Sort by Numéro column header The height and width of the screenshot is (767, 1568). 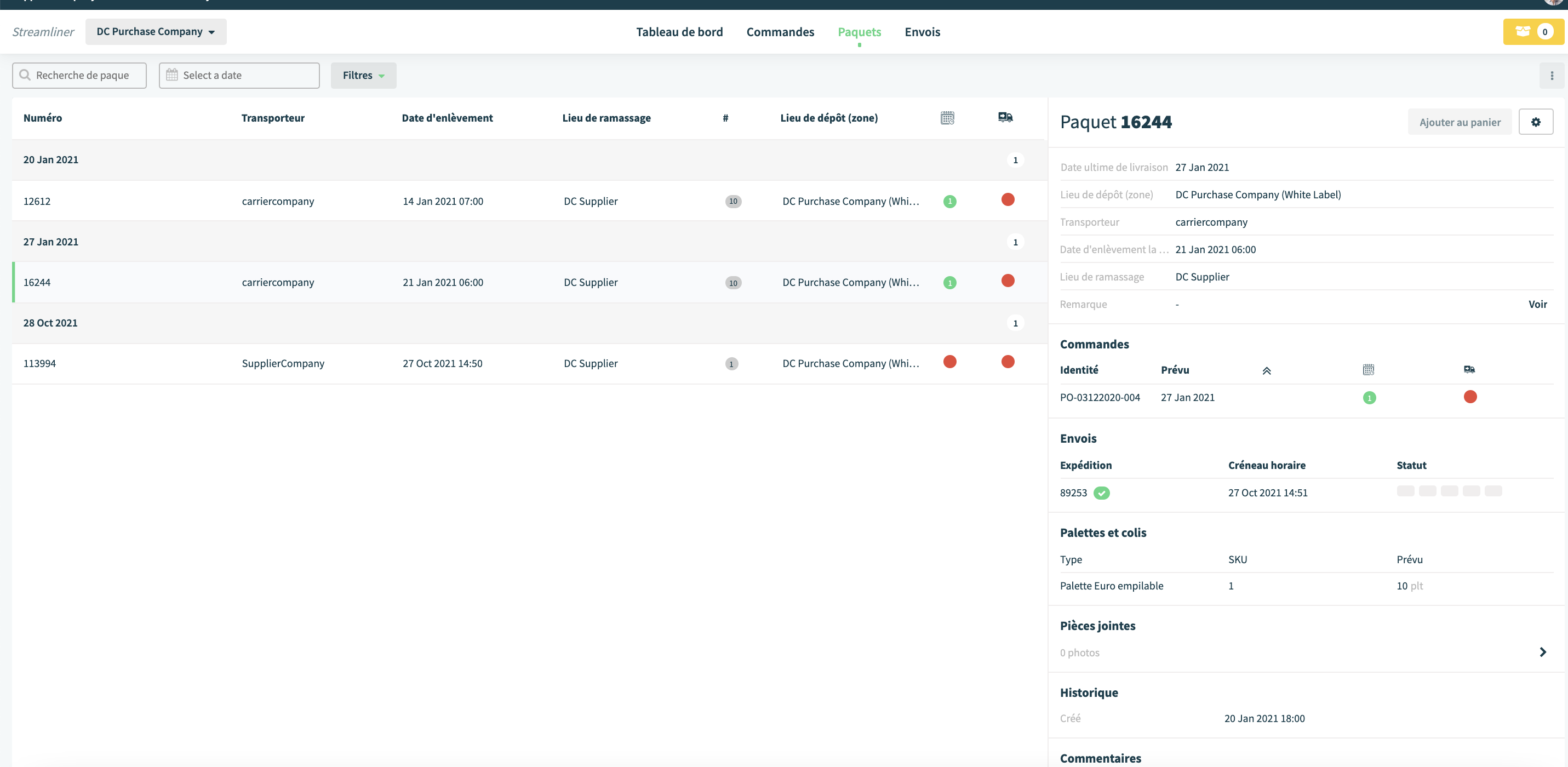pos(43,118)
